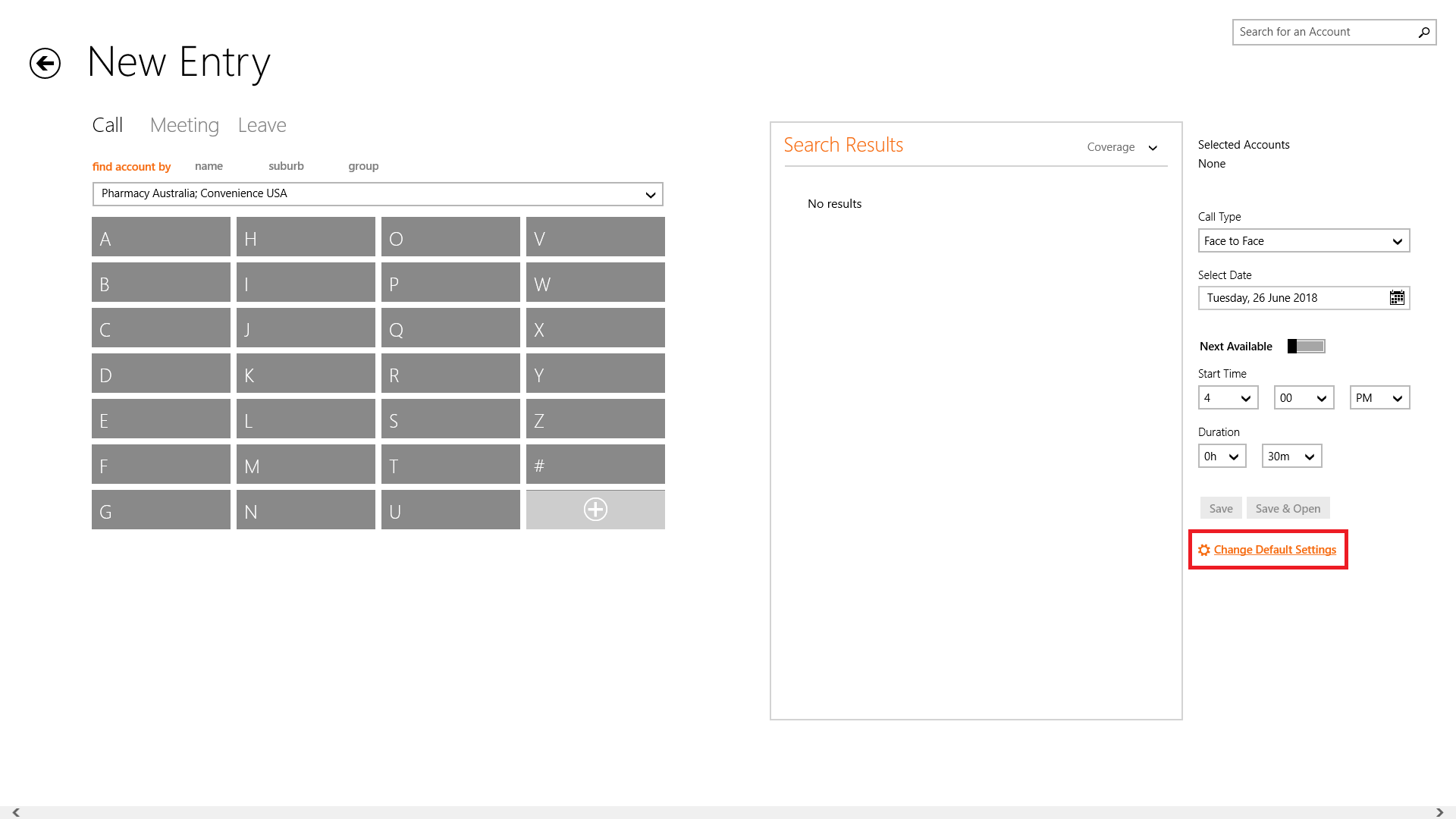Open the AM/PM start time dropdown
1456x819 pixels.
pos(1379,398)
